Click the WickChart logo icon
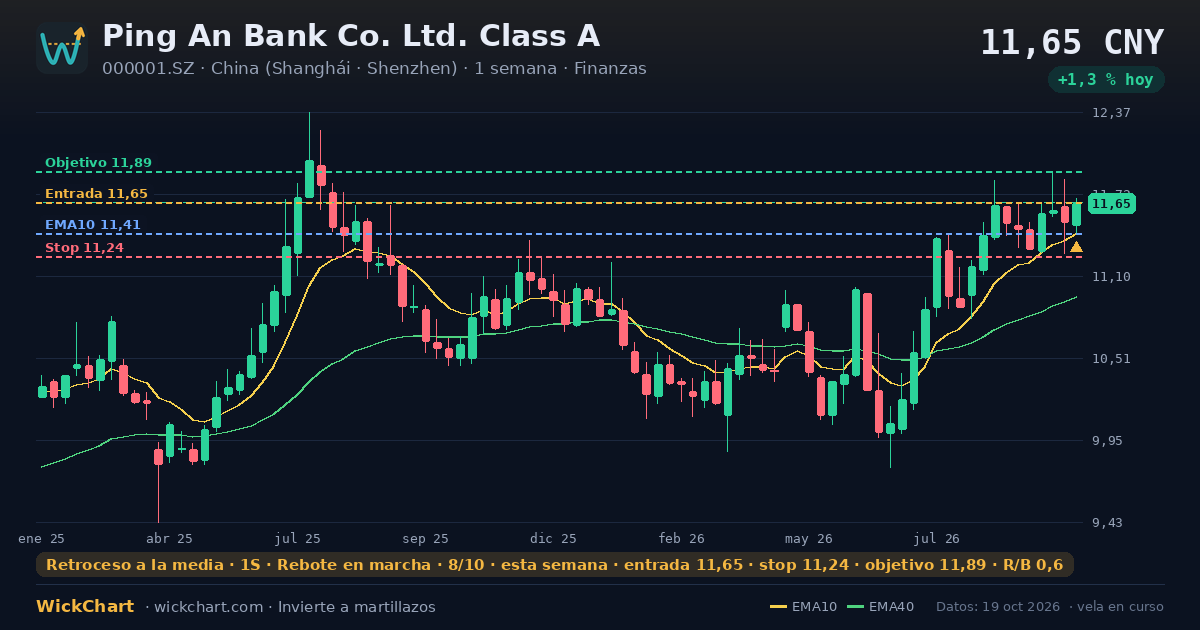 click(62, 48)
